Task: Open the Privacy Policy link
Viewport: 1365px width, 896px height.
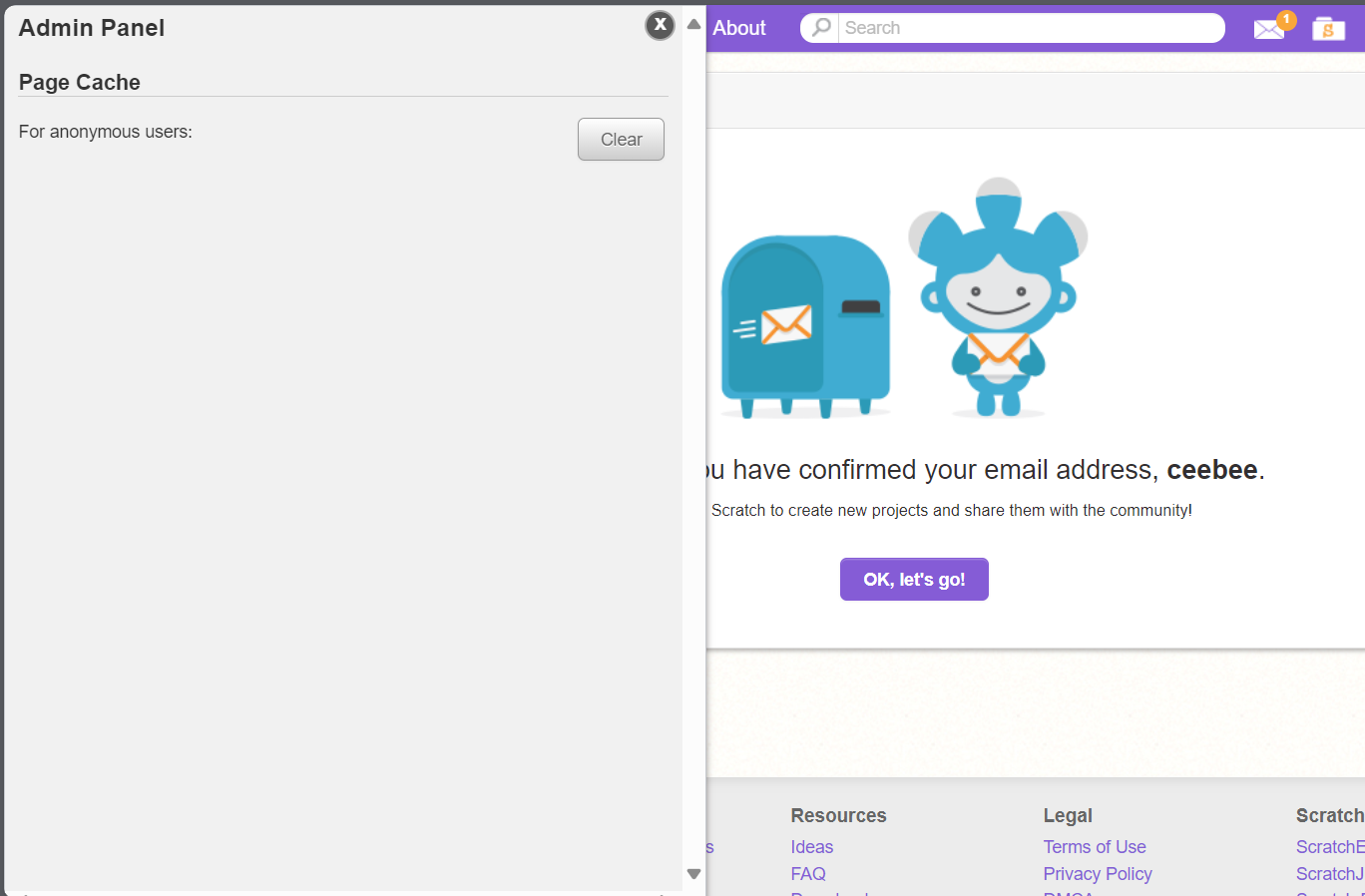Action: click(x=1097, y=874)
